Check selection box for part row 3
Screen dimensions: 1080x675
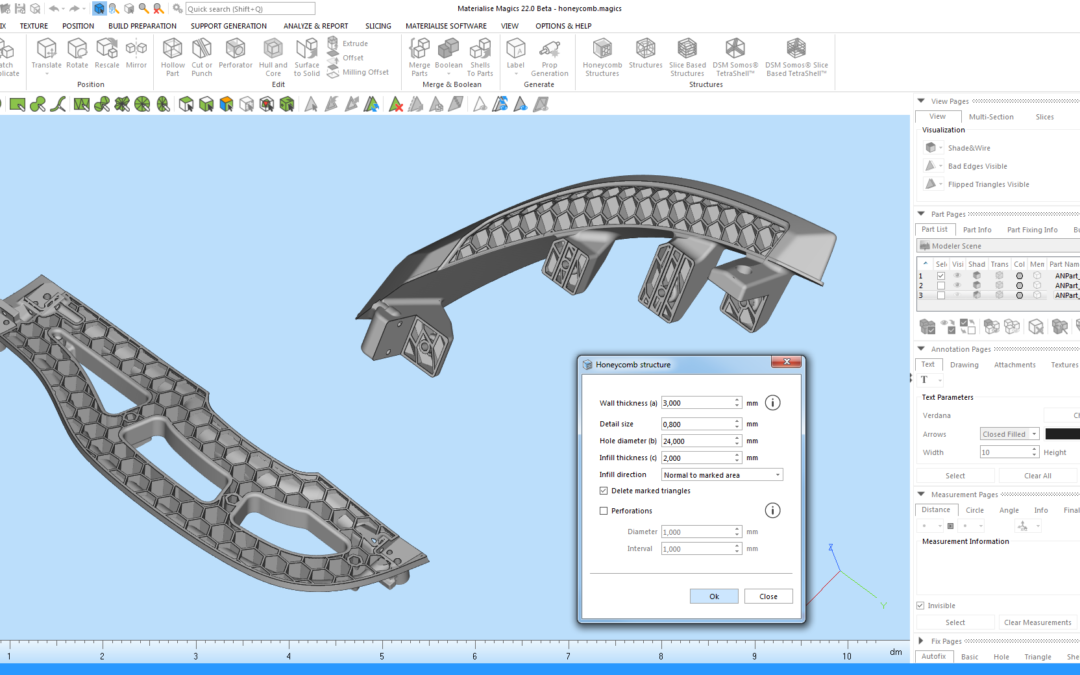pyautogui.click(x=941, y=295)
